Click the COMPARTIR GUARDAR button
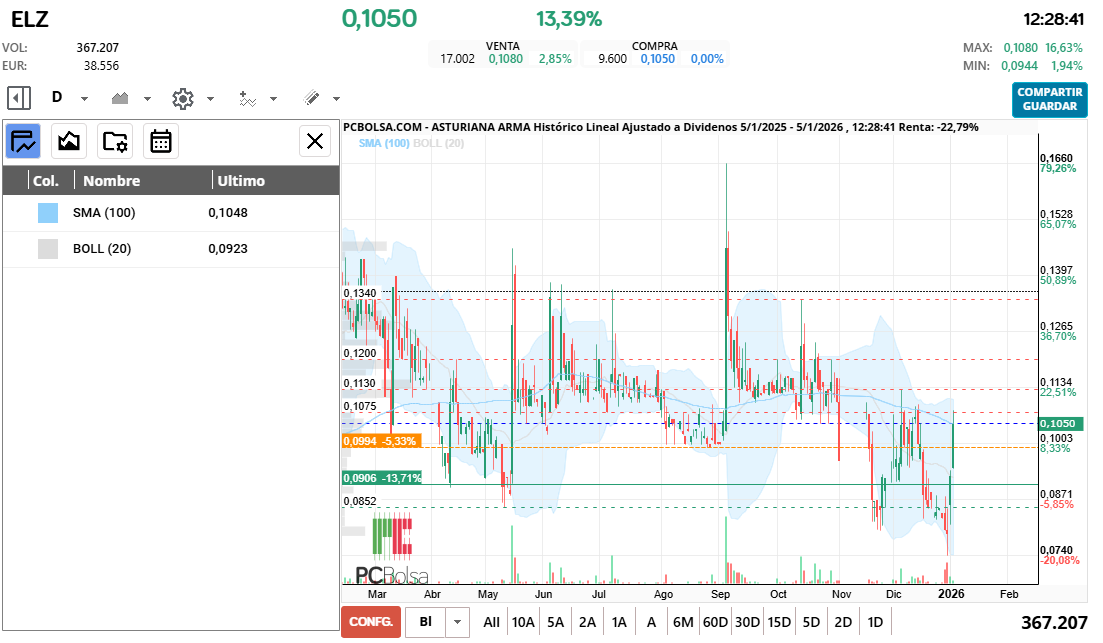The width and height of the screenshot is (1103, 643). pos(1049,99)
